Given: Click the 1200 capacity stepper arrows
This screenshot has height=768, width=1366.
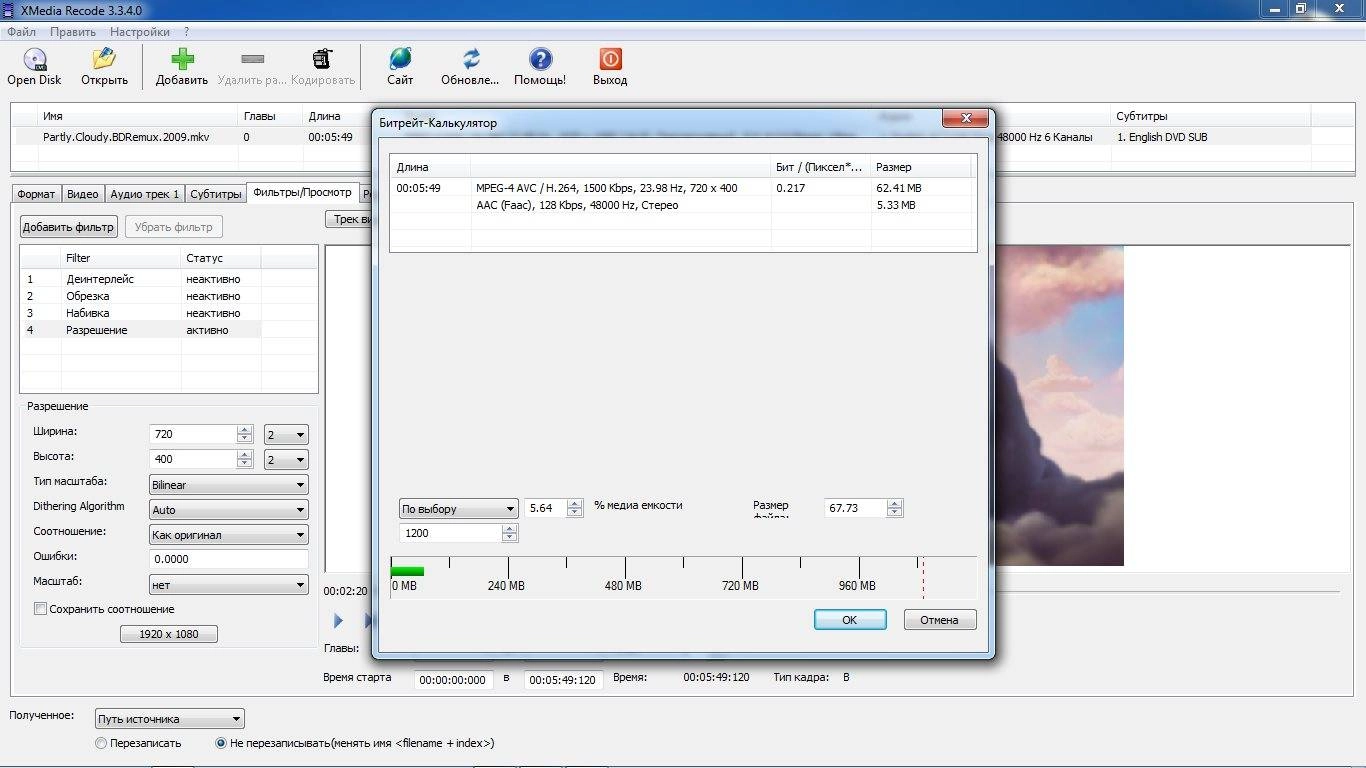Looking at the screenshot, I should pos(510,533).
